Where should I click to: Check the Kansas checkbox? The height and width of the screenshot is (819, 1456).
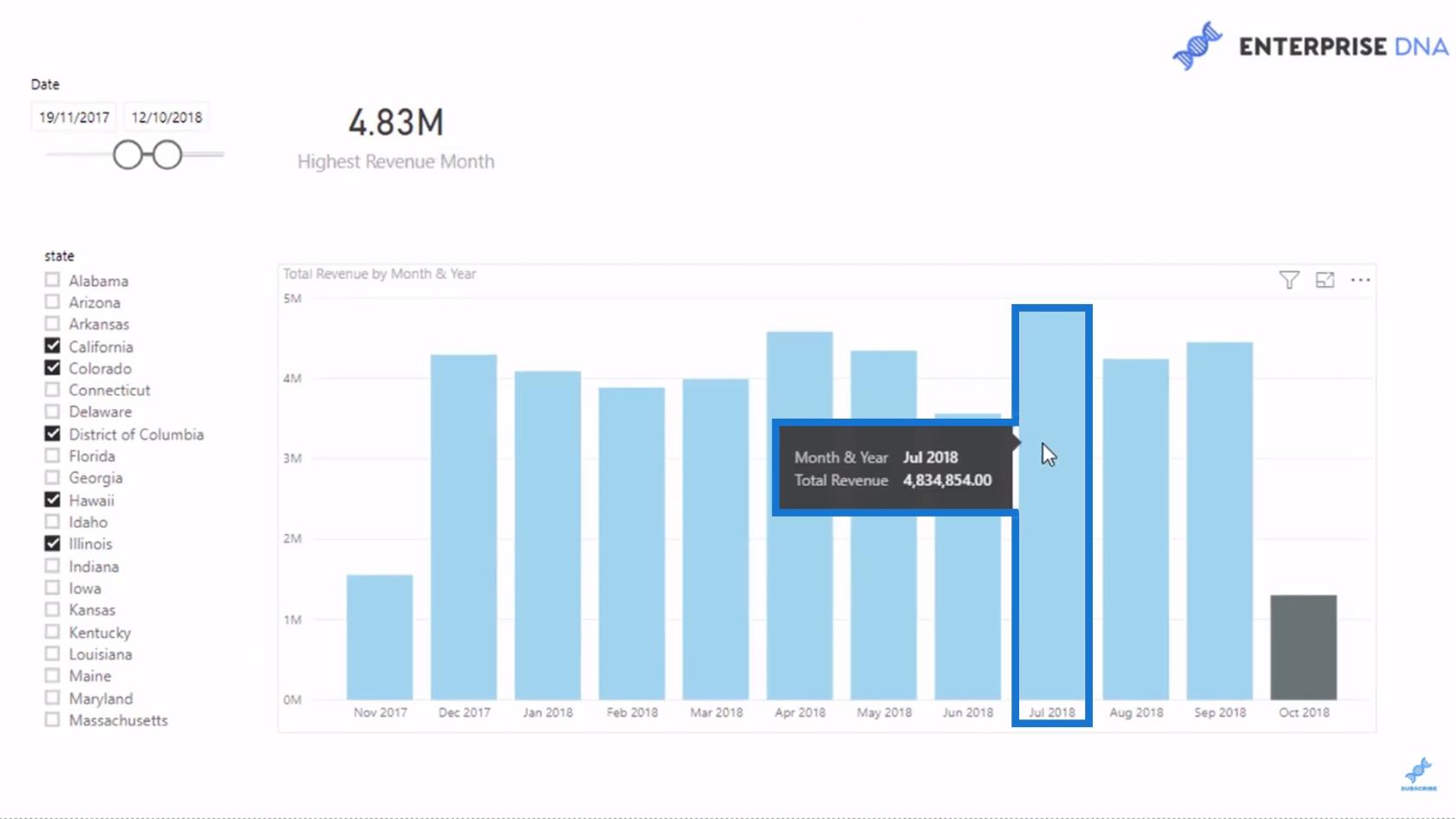click(53, 609)
